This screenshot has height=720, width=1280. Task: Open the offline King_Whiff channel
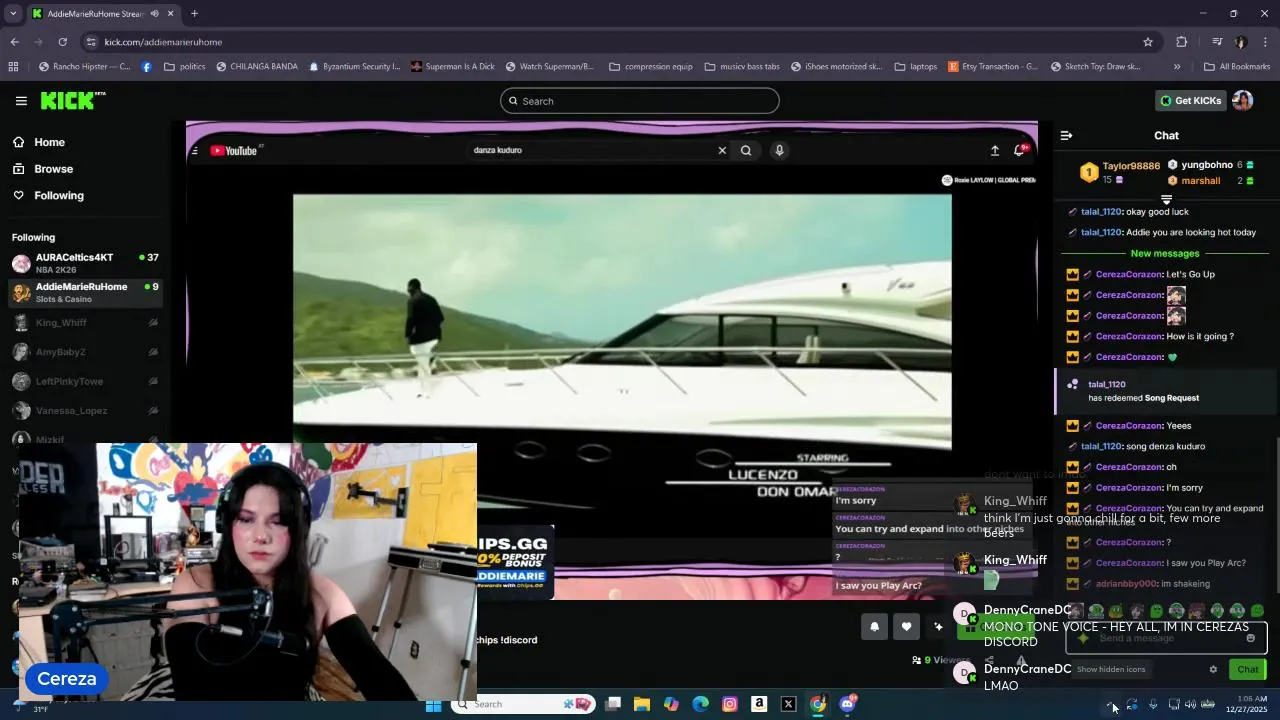point(85,323)
